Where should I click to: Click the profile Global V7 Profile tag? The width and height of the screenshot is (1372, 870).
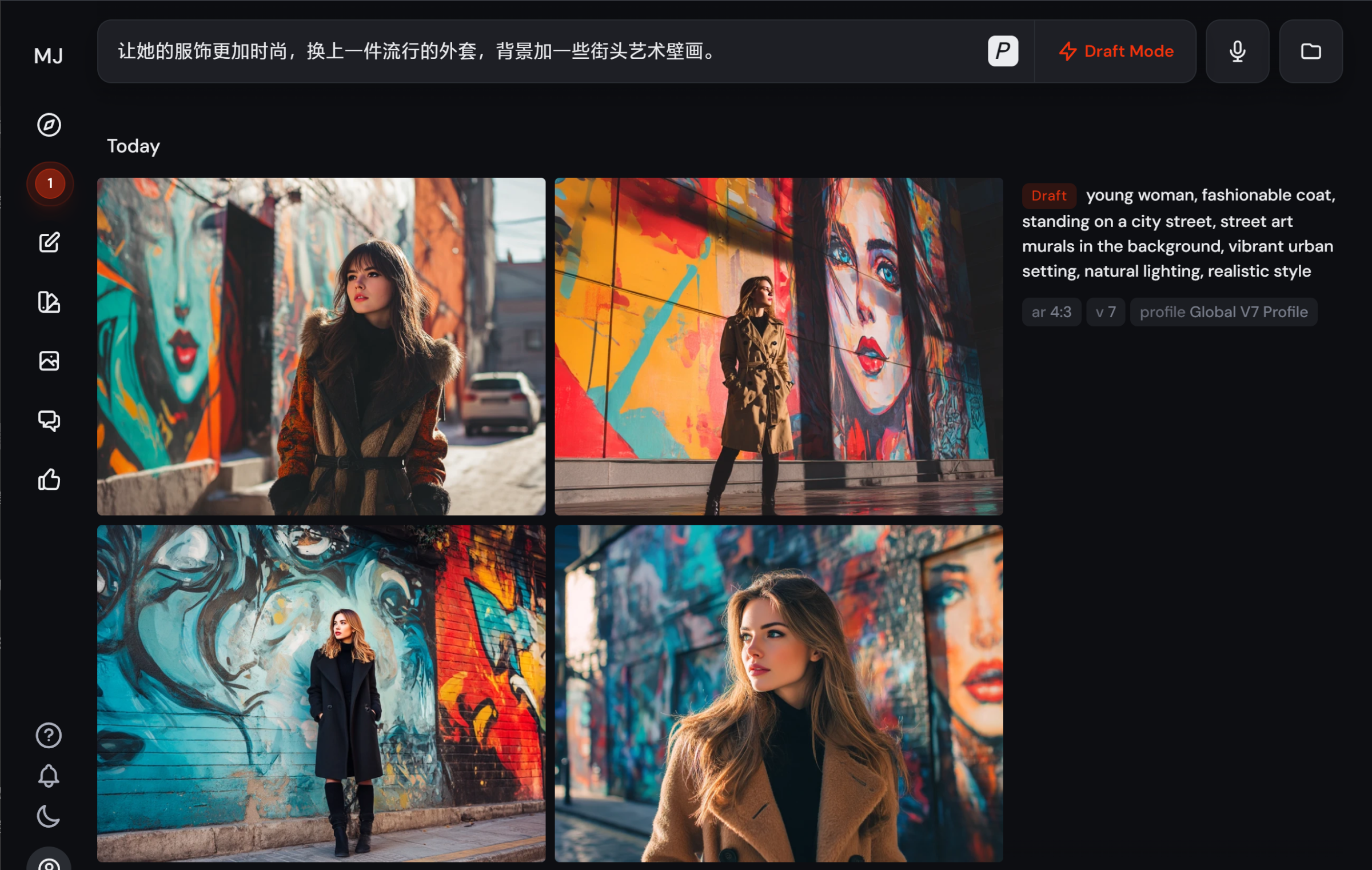click(x=1223, y=312)
